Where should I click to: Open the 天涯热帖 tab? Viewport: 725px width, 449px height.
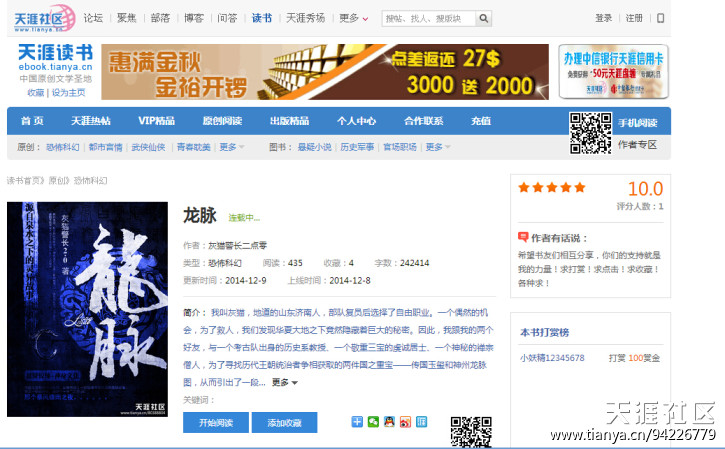(91, 121)
